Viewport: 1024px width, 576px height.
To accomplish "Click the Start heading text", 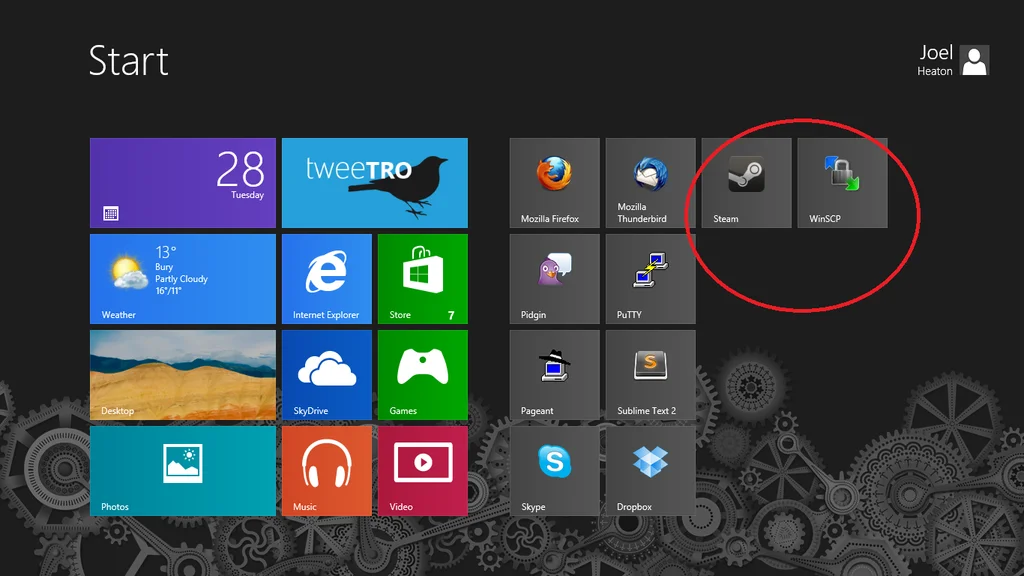I will (x=129, y=61).
